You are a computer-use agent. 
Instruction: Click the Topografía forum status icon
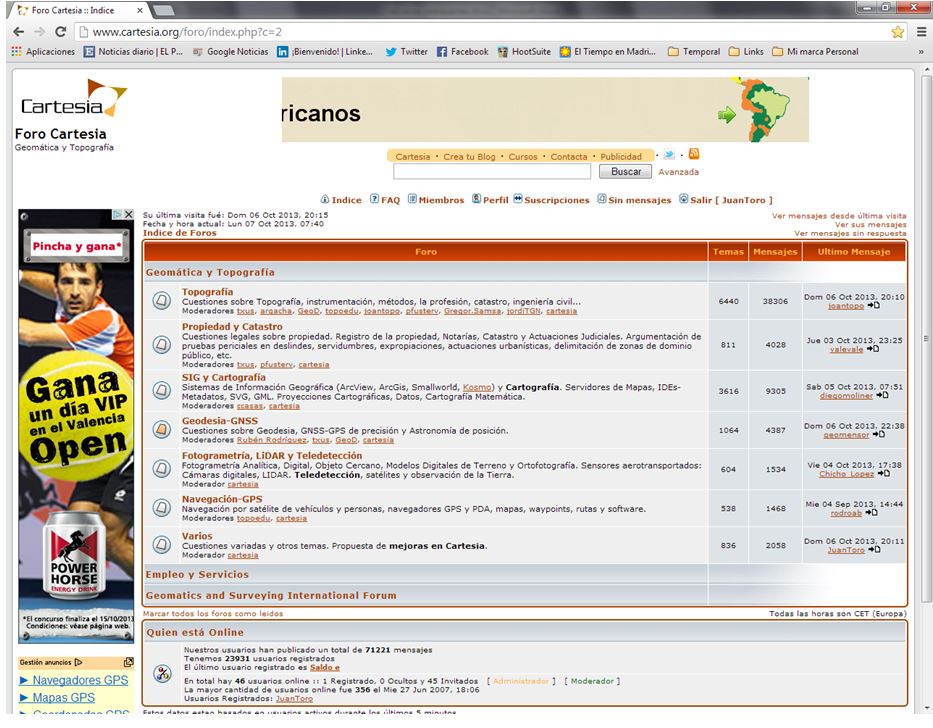160,301
